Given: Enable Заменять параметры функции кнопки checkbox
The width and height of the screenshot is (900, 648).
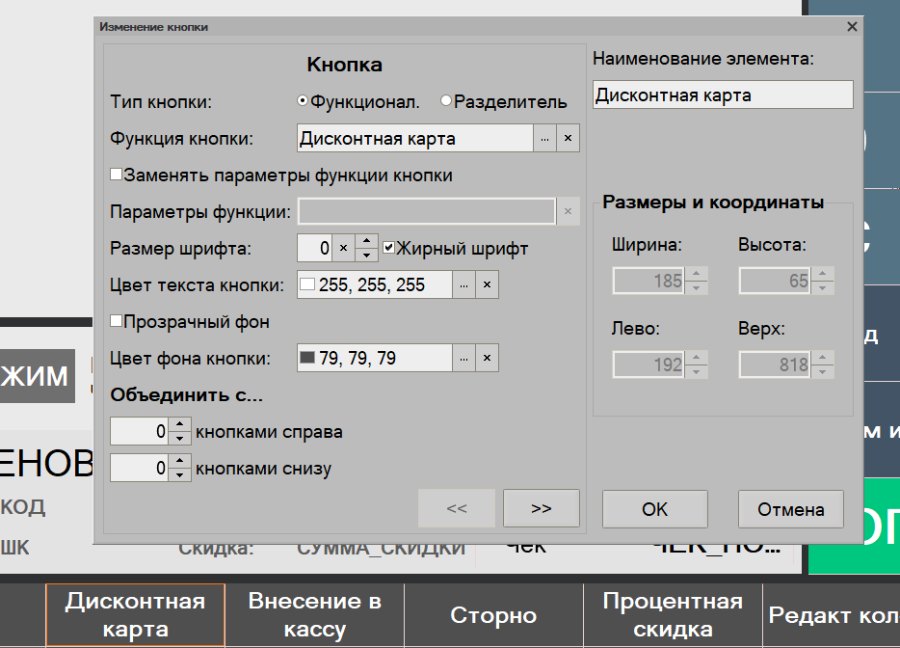Looking at the screenshot, I should (x=116, y=174).
